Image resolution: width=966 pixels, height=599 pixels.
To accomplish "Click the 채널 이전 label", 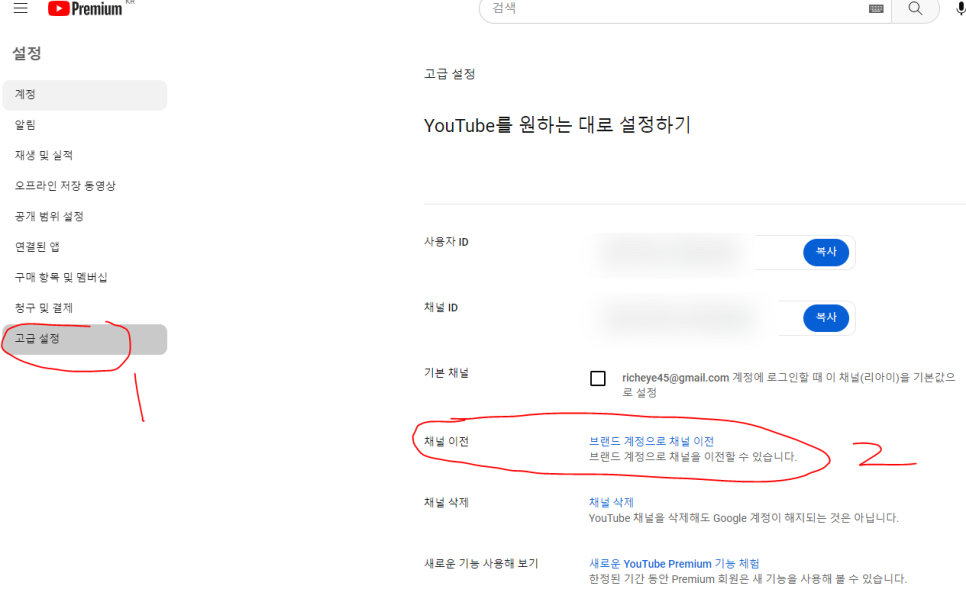I will click(446, 441).
